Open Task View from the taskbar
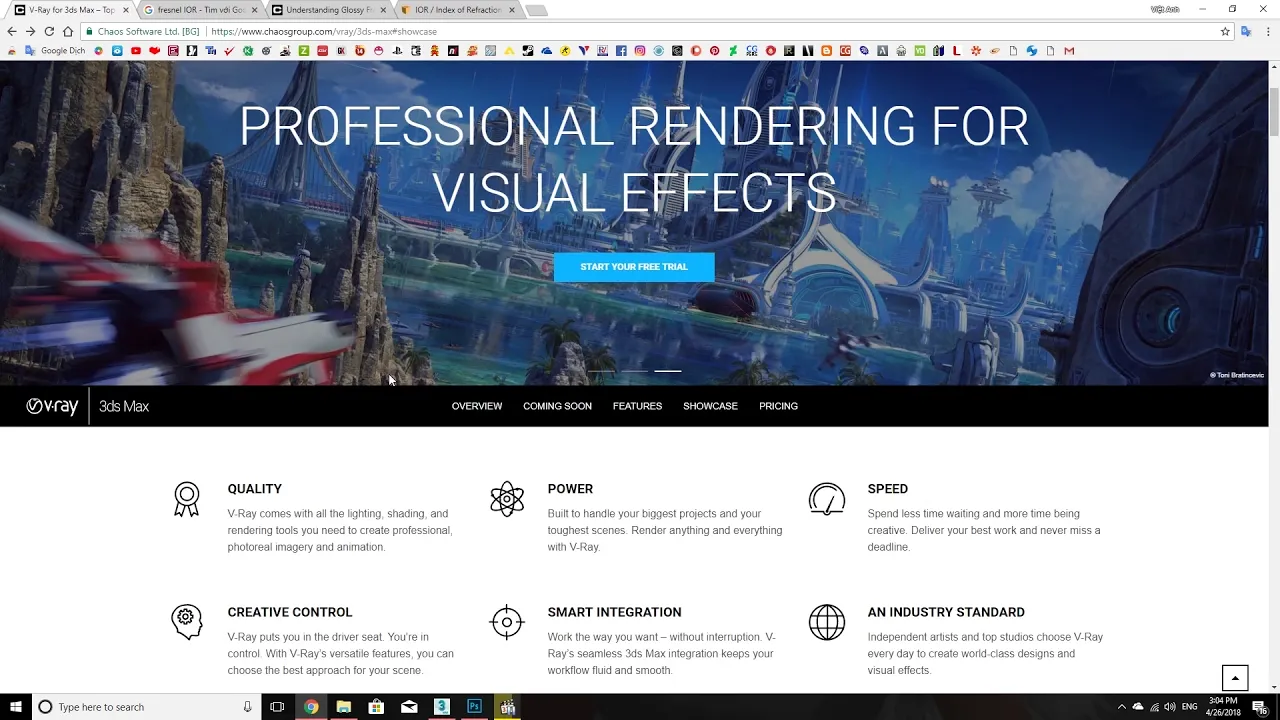 (277, 707)
